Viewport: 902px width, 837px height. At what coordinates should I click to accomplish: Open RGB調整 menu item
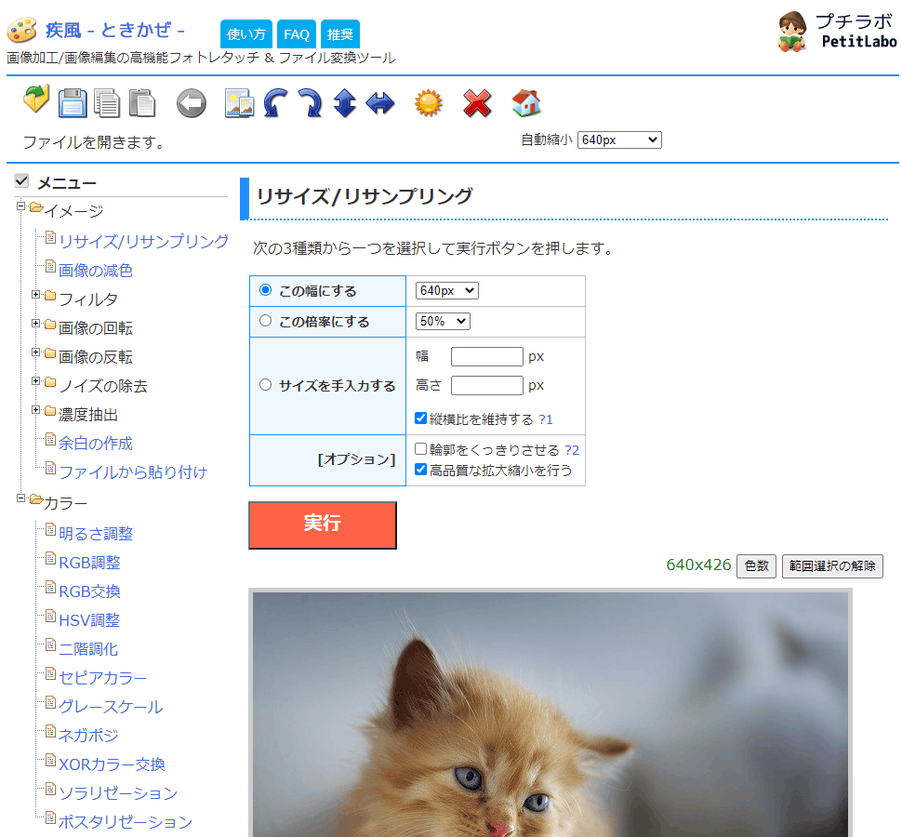90,562
